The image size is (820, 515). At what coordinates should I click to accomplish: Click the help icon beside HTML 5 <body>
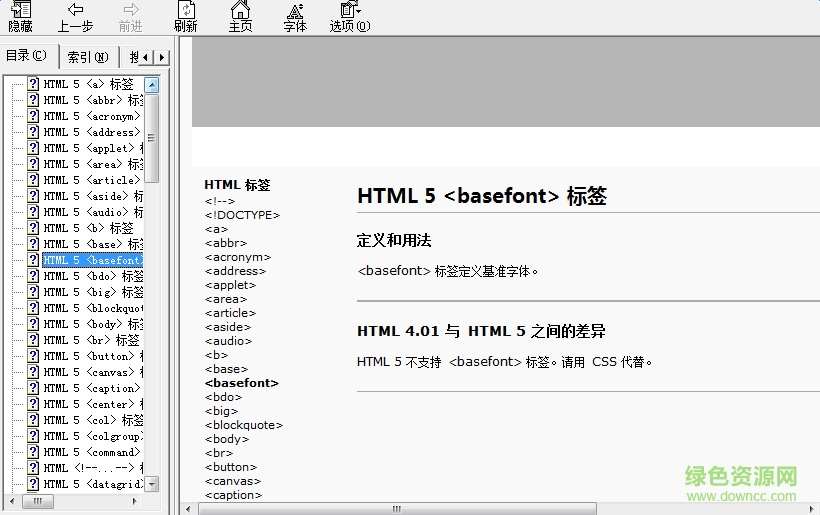point(33,324)
